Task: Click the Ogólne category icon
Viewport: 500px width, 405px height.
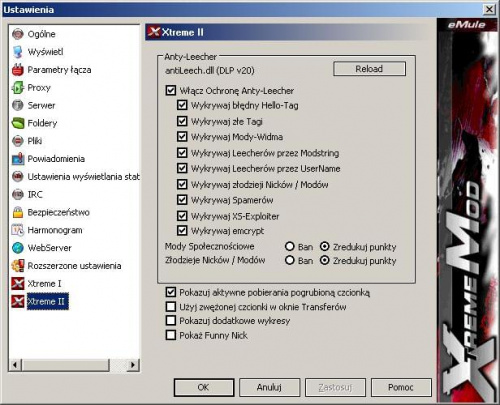Action: [x=18, y=34]
